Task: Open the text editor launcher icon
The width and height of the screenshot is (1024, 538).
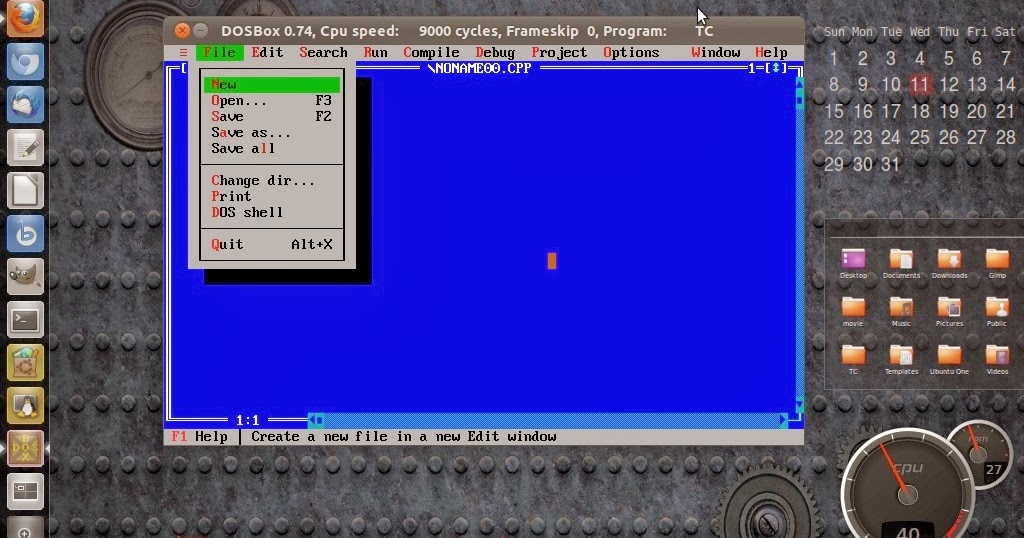Action: point(25,148)
